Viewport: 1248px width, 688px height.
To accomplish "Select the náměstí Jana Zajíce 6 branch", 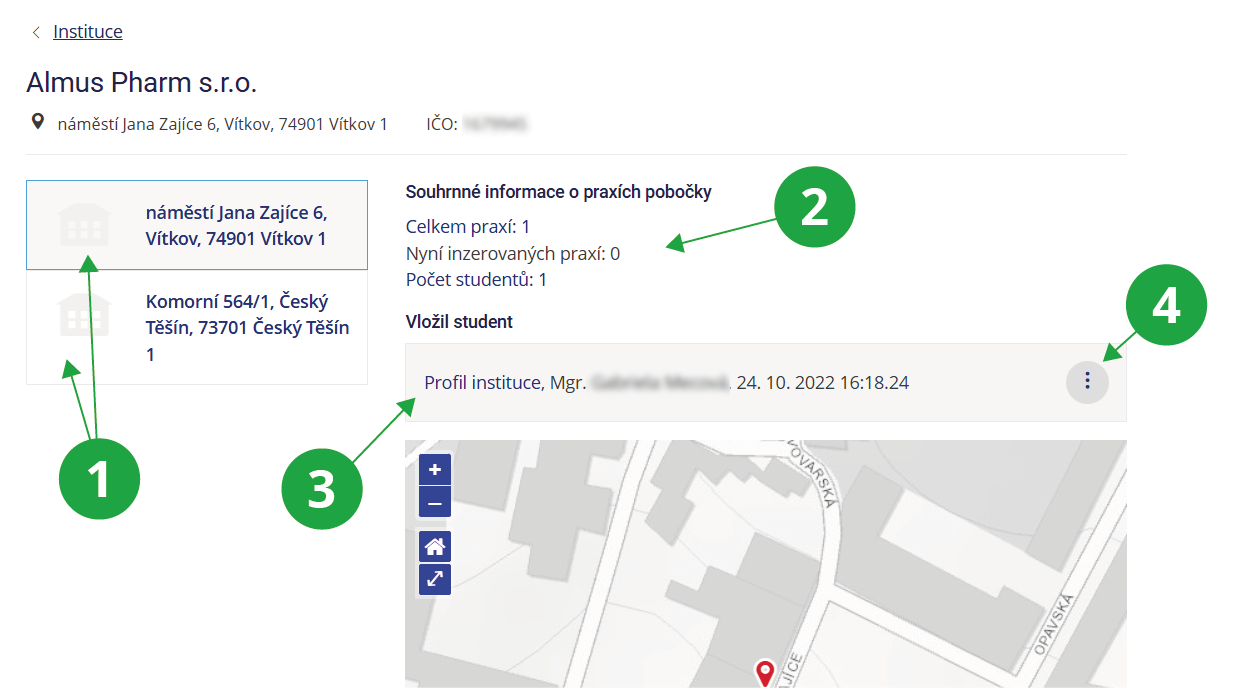I will click(236, 225).
